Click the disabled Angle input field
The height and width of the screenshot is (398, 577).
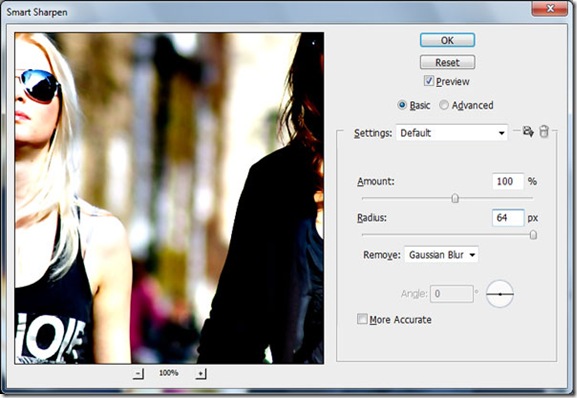point(452,294)
